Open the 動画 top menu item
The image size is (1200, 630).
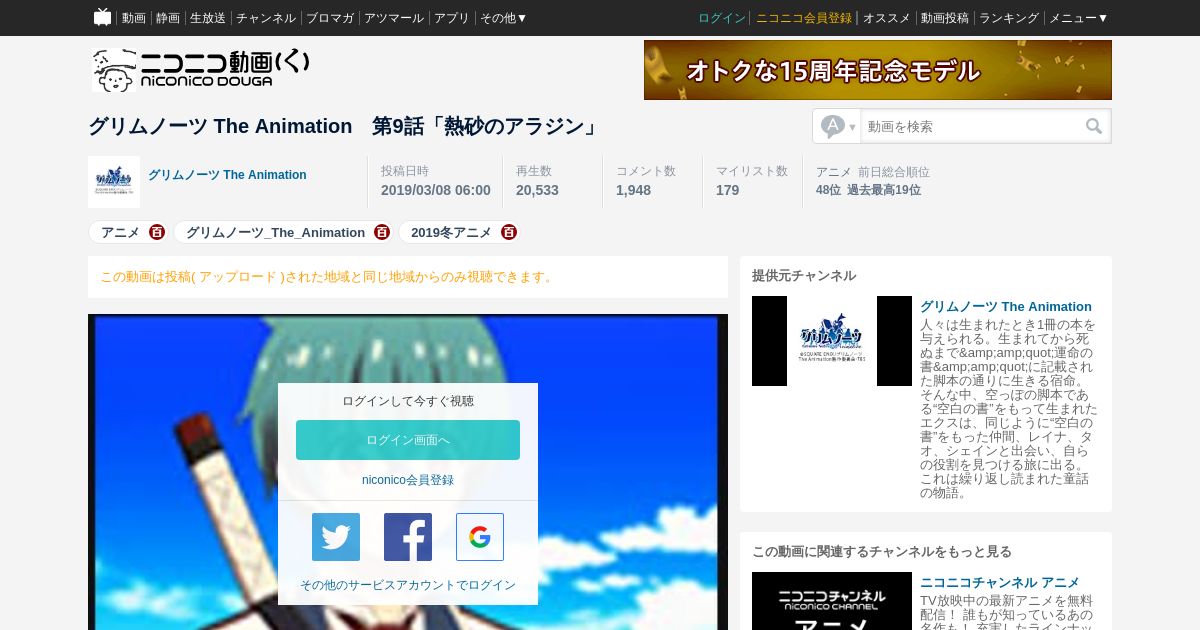point(133,18)
